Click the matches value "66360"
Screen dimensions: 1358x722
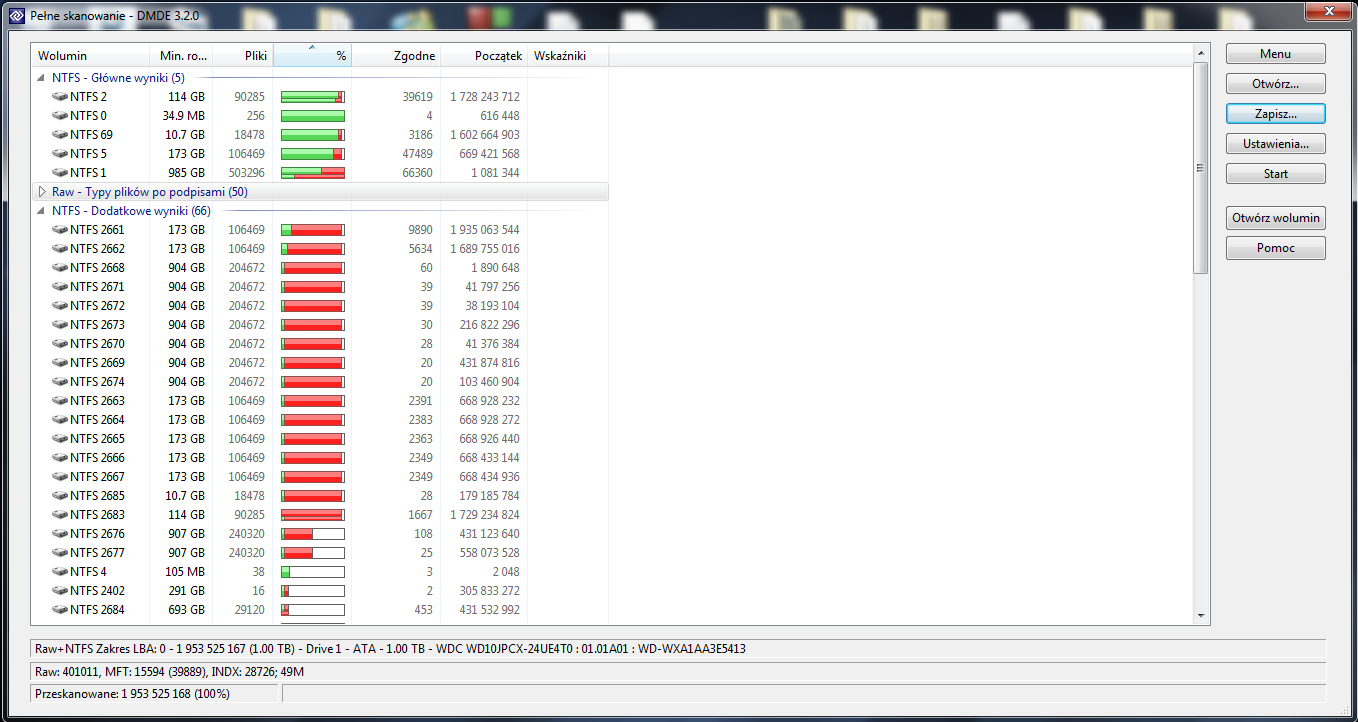[x=417, y=173]
